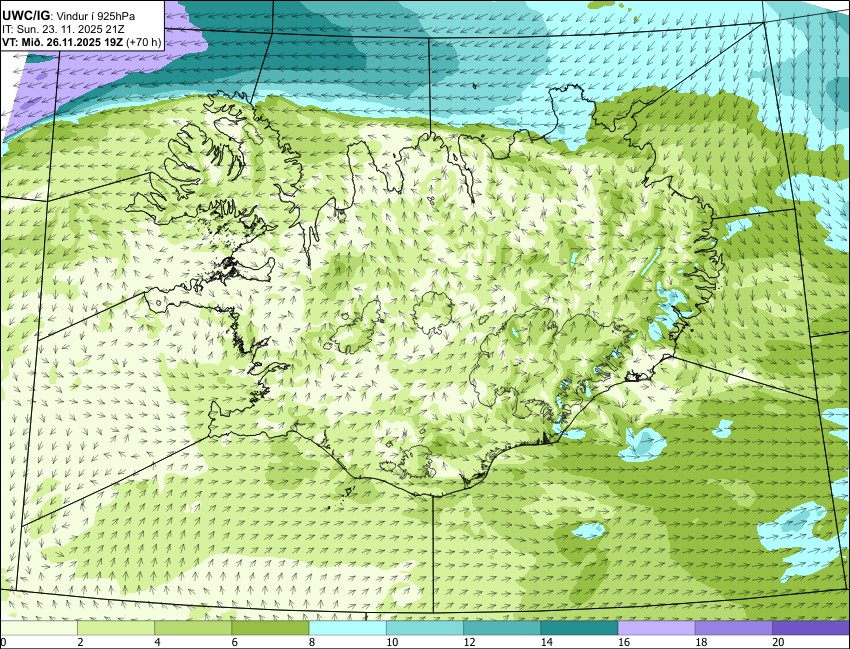The height and width of the screenshot is (649, 850).
Task: Click the '(+70 h)' forecast offset text
Action: click(x=144, y=42)
